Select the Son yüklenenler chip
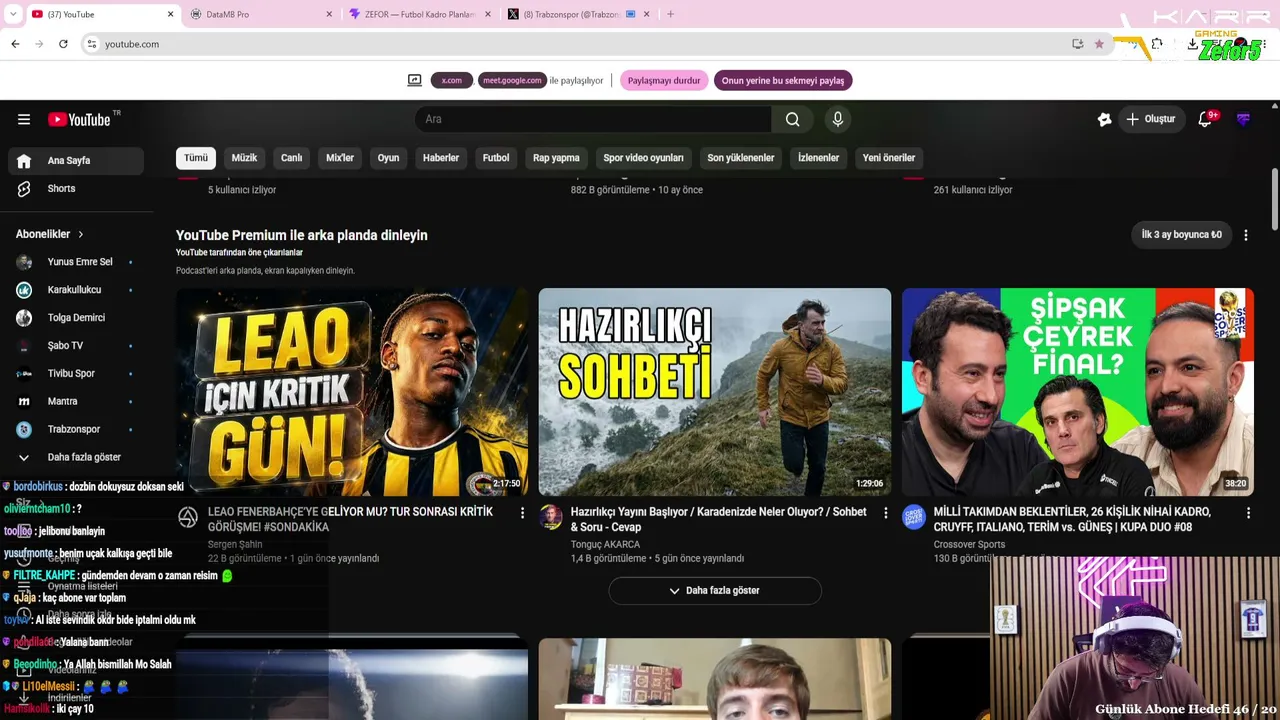Image resolution: width=1280 pixels, height=720 pixels. coord(741,158)
